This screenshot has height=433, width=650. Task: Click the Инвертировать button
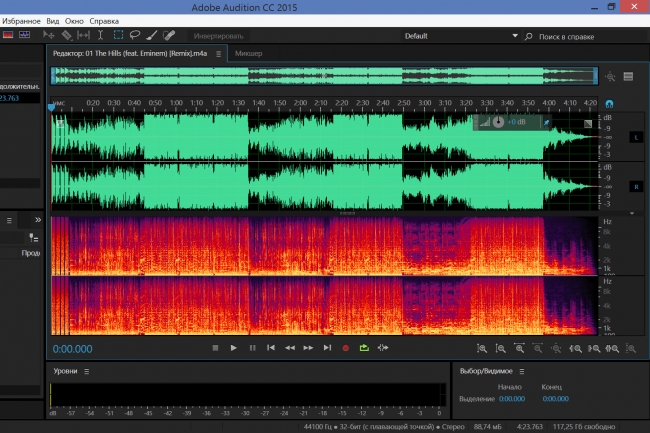[x=218, y=36]
